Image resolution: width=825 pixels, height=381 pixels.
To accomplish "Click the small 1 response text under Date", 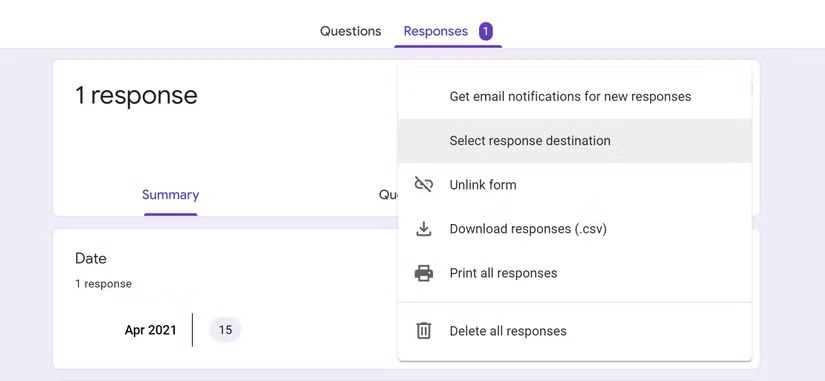I will (103, 284).
